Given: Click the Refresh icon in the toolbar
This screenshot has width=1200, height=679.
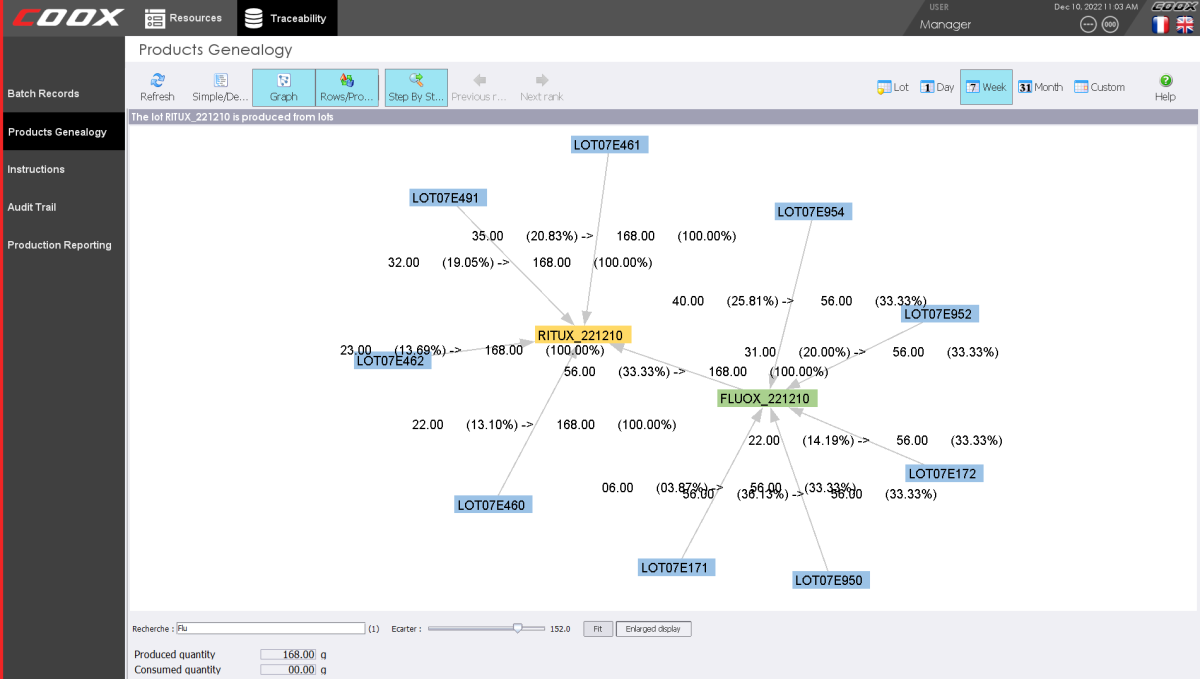Looking at the screenshot, I should pos(157,87).
